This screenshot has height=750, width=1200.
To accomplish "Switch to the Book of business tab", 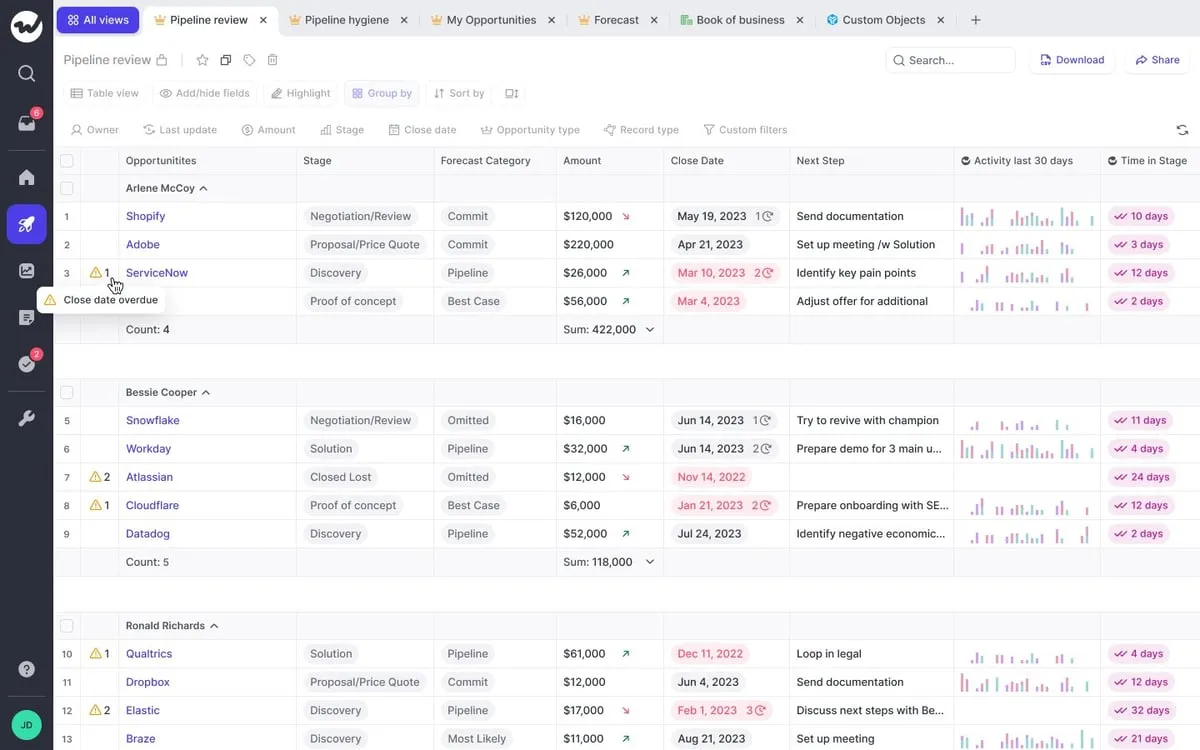I will pyautogui.click(x=741, y=20).
